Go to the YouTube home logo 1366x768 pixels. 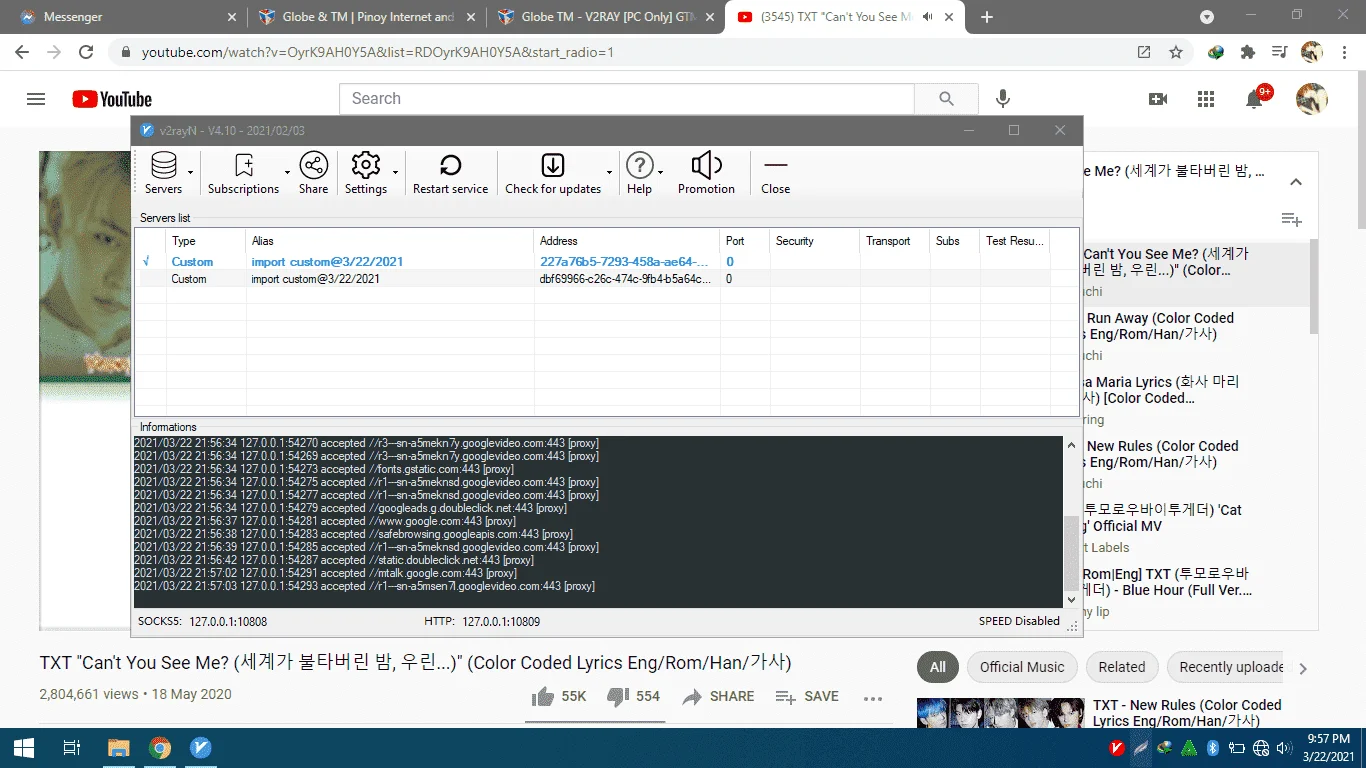tap(112, 98)
